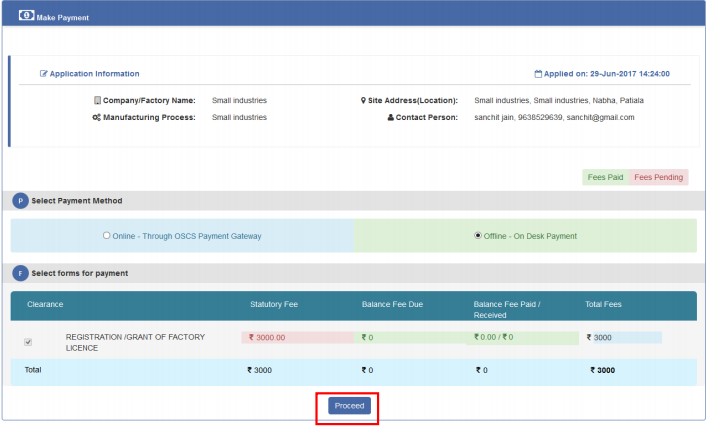Click the Manufacturing Process gears icon
Image resolution: width=706 pixels, height=426 pixels.
point(96,117)
